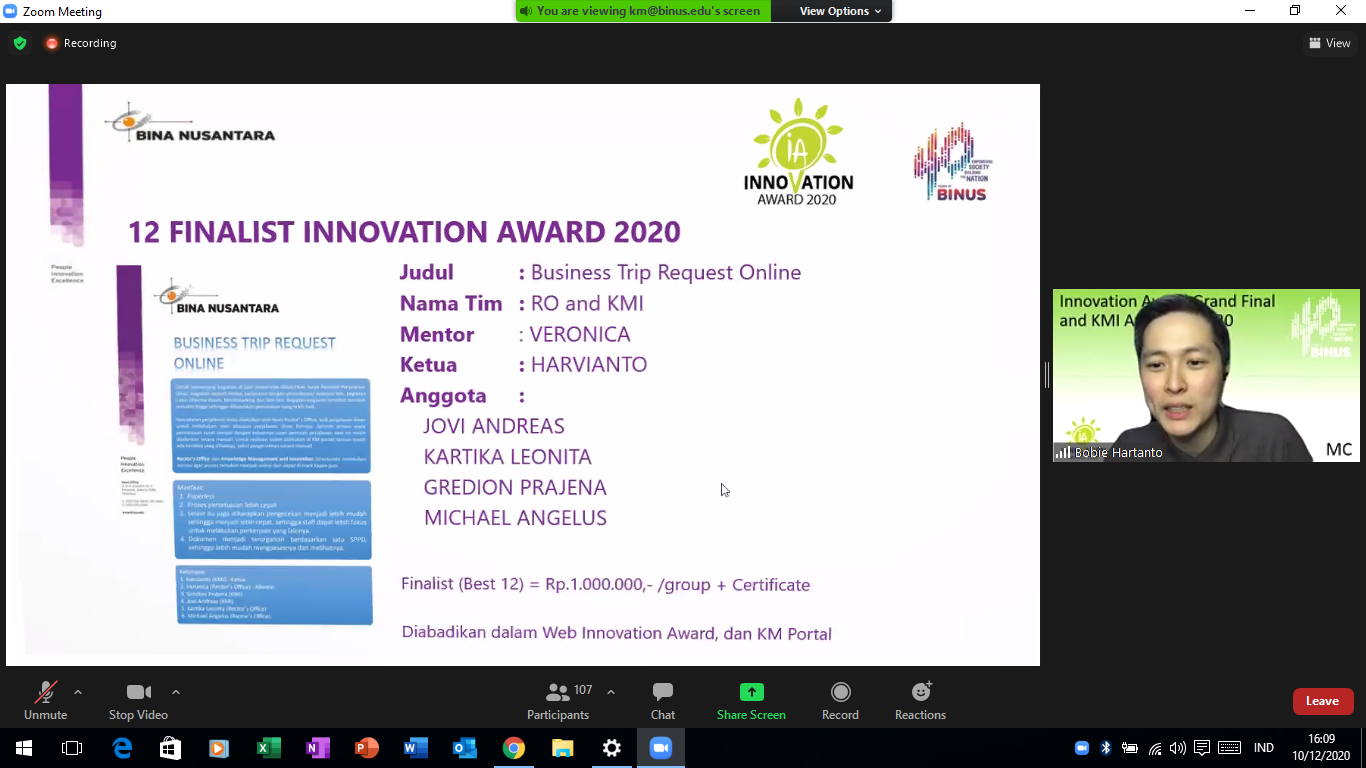Screen dimensions: 1366x768
Task: Open PowerPoint from taskbar
Action: (366, 748)
